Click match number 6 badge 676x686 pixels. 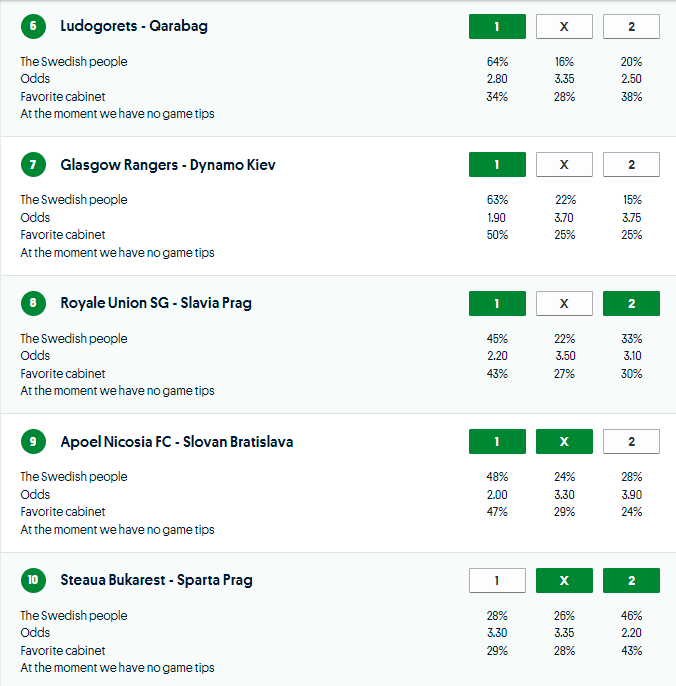point(33,27)
